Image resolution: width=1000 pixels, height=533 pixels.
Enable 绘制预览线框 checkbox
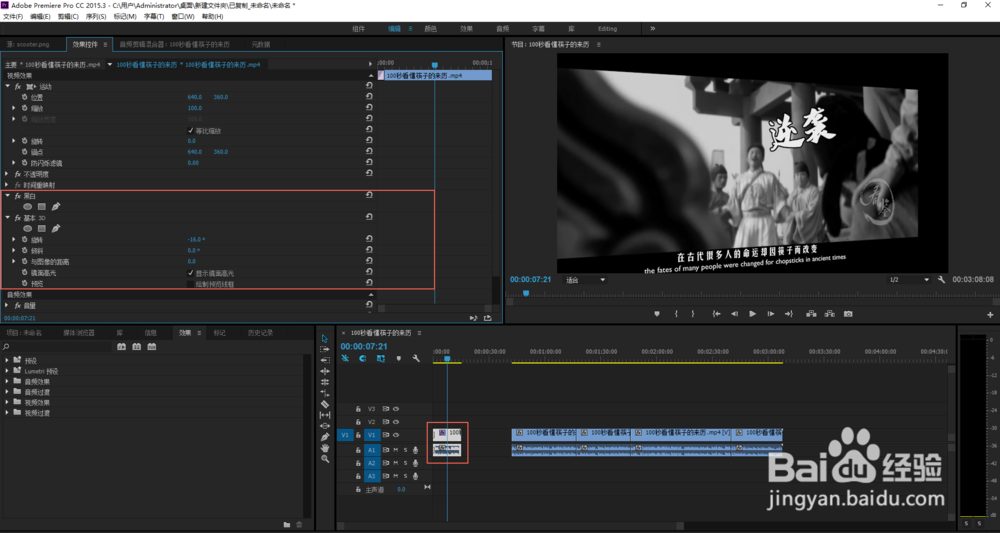coord(191,283)
